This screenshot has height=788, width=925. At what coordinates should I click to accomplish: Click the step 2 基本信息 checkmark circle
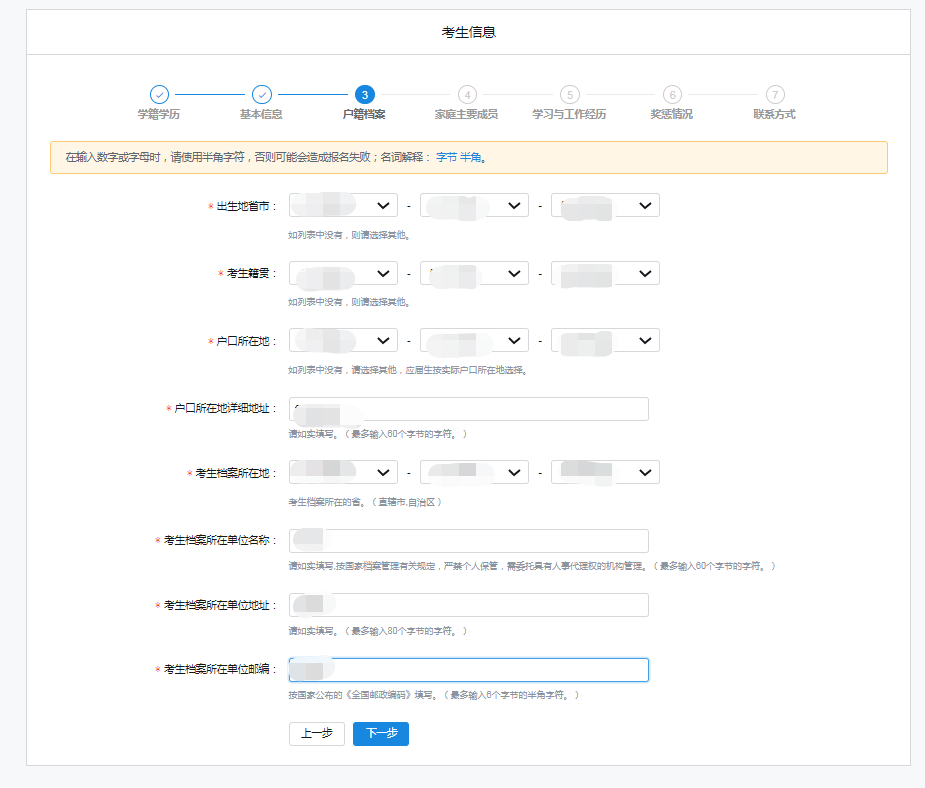[261, 94]
